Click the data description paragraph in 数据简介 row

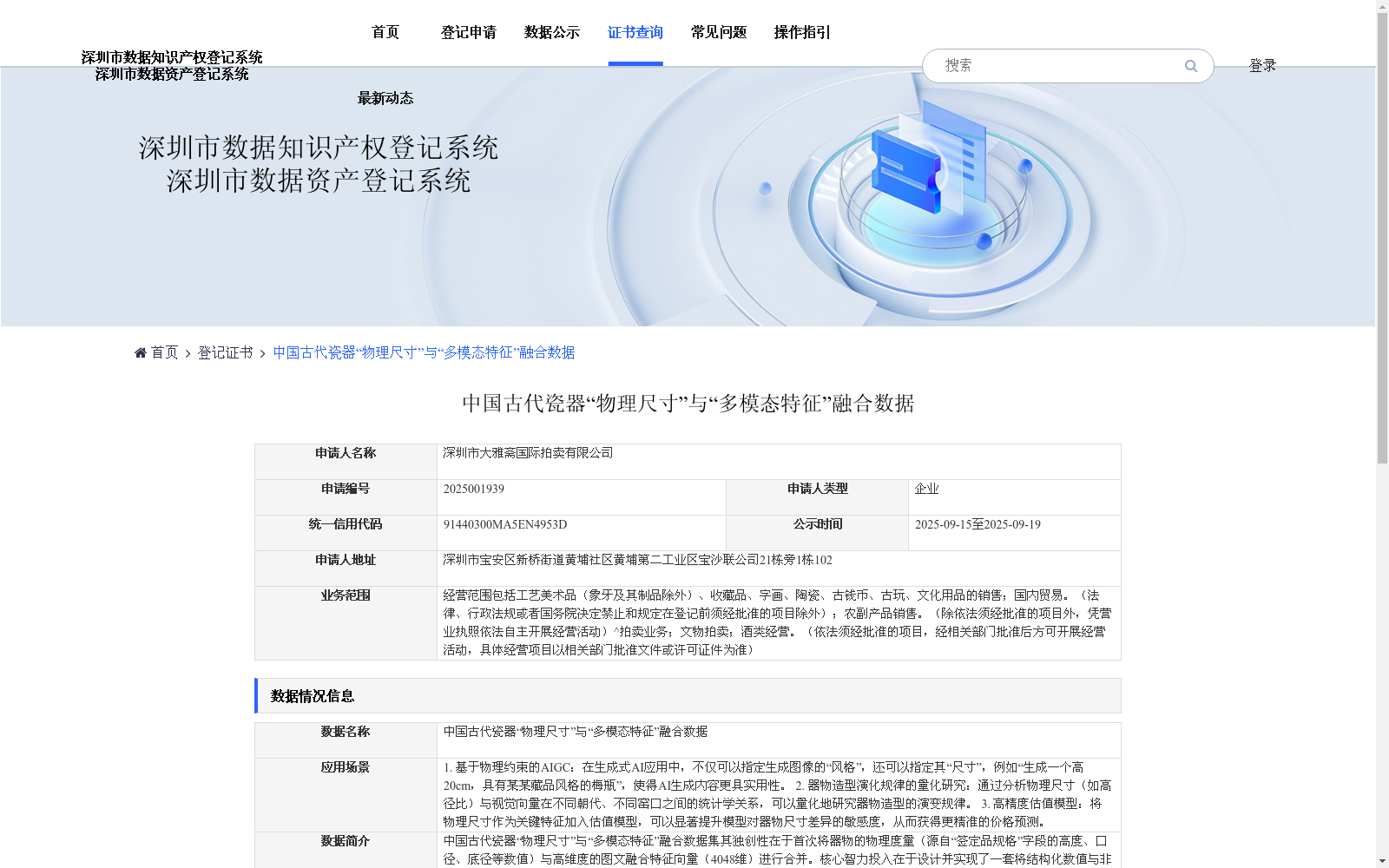point(777,850)
